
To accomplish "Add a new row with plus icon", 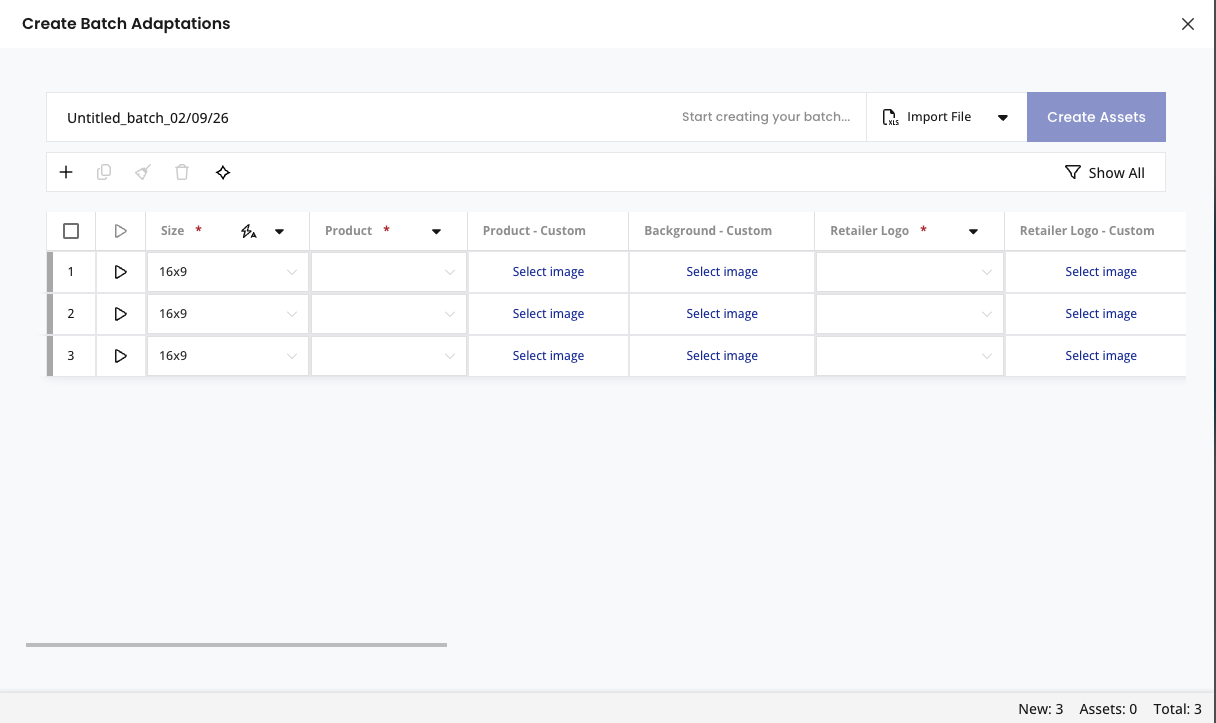I will tap(66, 172).
